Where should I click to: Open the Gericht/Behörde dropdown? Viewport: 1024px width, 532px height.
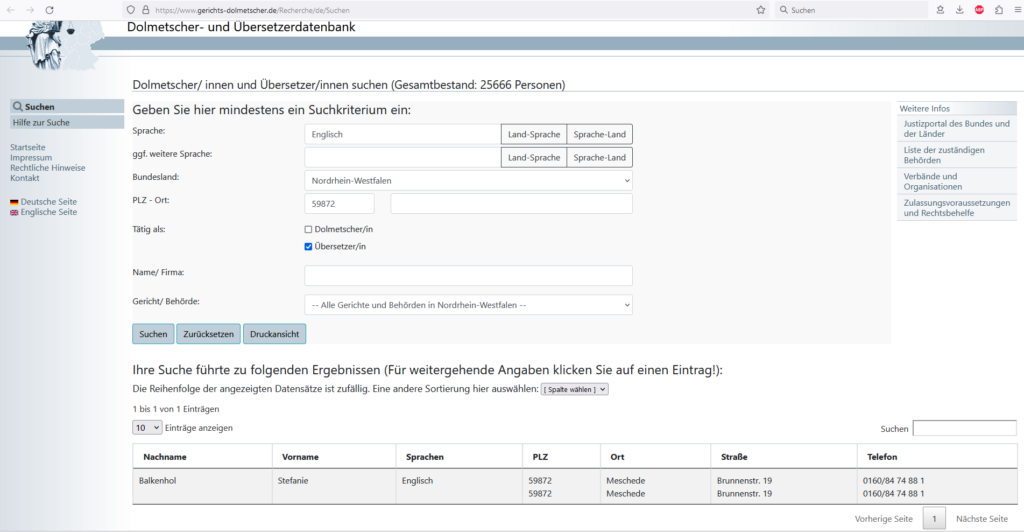(x=468, y=305)
